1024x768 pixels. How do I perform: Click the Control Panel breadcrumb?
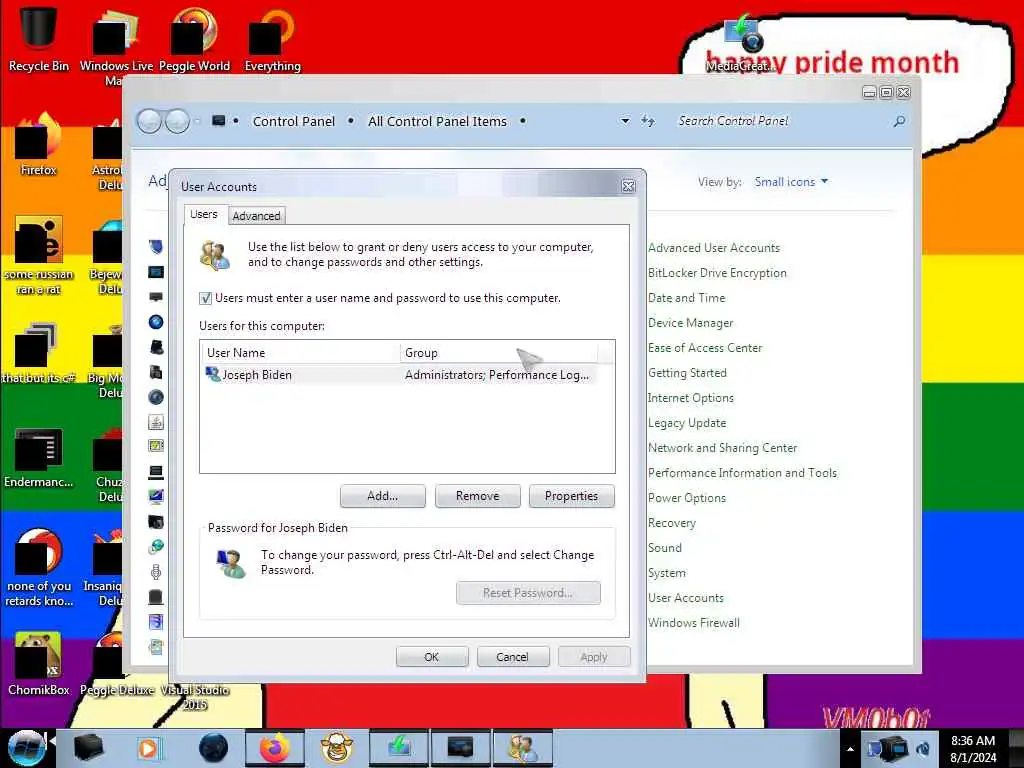tap(293, 121)
